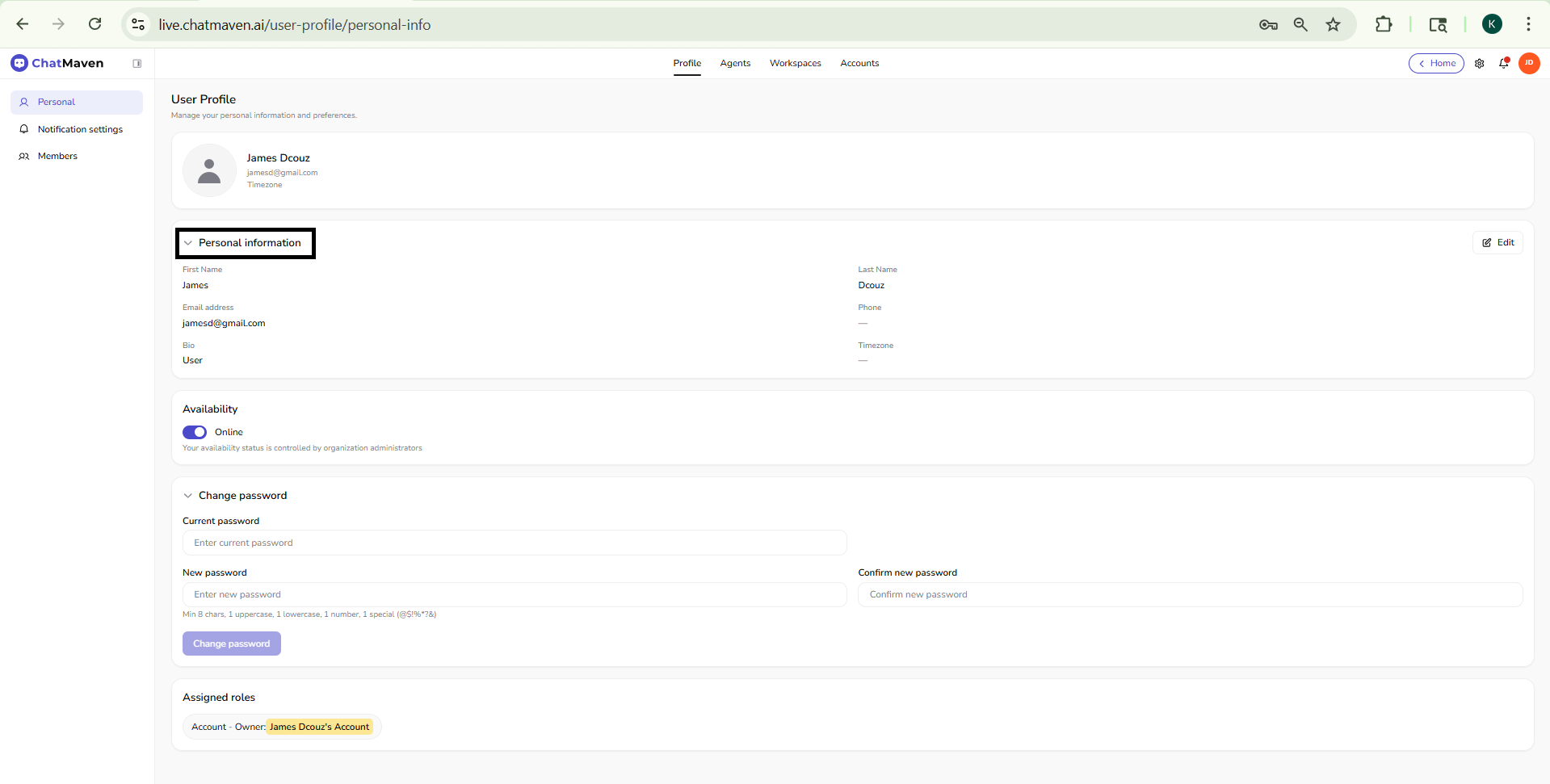The width and height of the screenshot is (1550, 784).
Task: Open the browser three-dot menu
Action: tap(1528, 24)
